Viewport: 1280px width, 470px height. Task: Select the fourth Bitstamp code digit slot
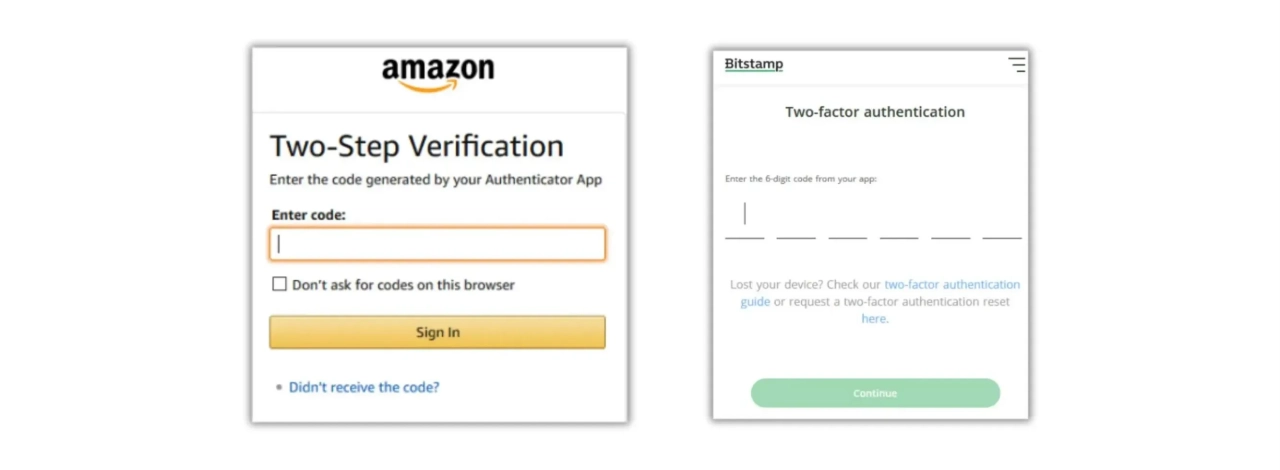(899, 220)
